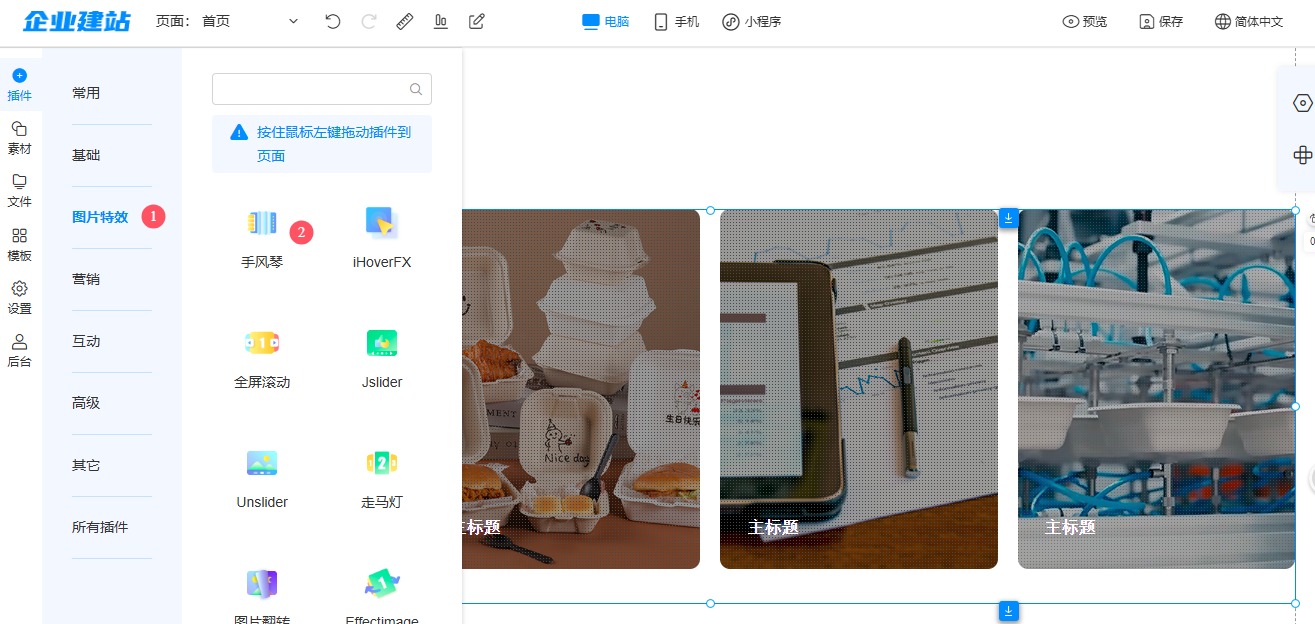Select the 互动 plugin category
The height and width of the screenshot is (624, 1315).
point(86,341)
